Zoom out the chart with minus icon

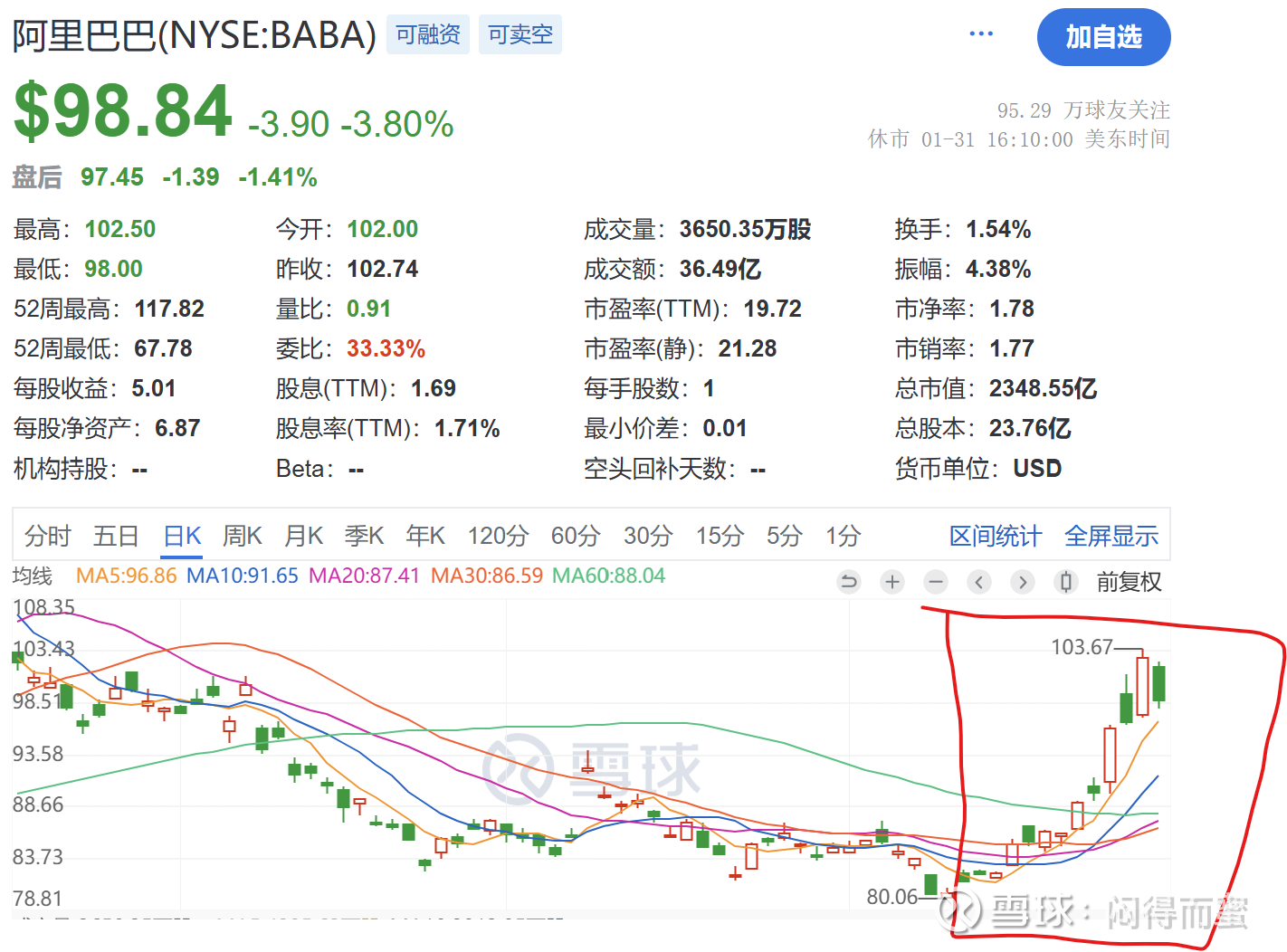click(x=936, y=582)
